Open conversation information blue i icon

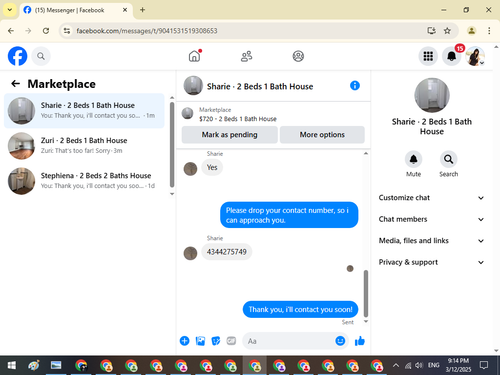(355, 86)
